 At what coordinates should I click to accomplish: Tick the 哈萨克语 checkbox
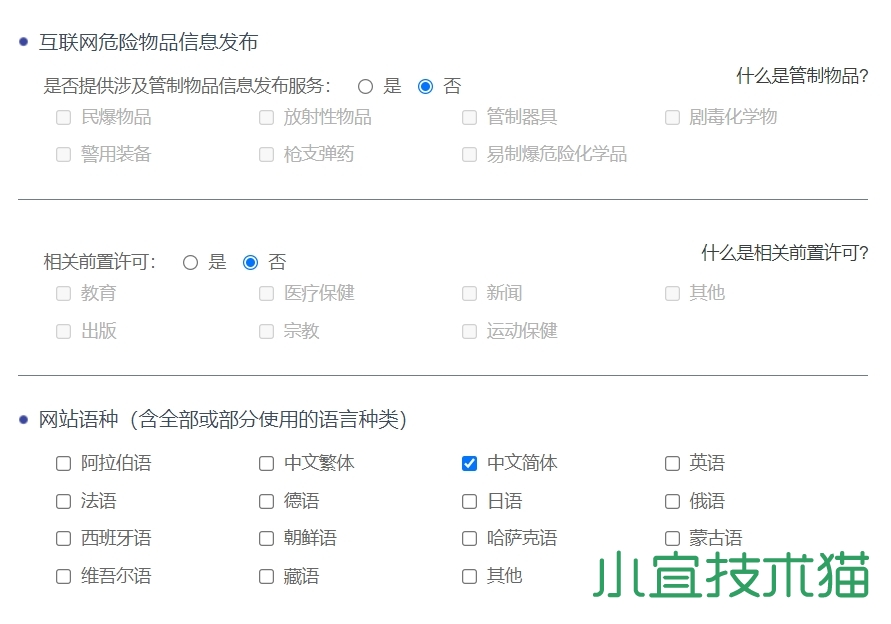pos(469,538)
